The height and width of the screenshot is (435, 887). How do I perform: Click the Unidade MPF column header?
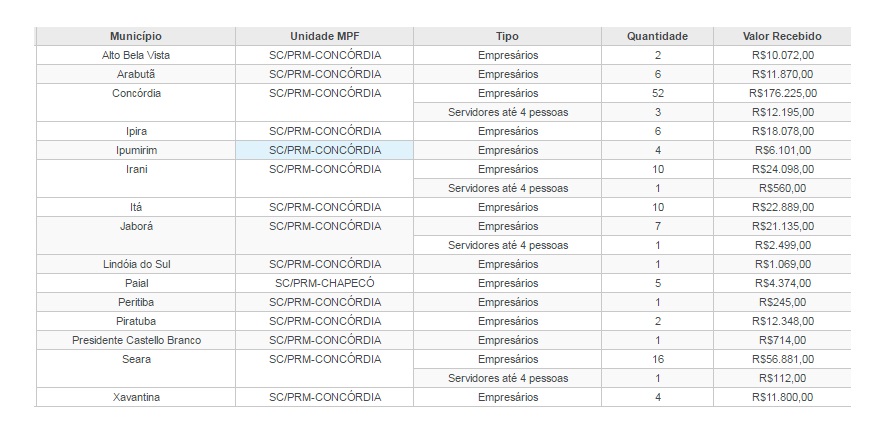coord(325,36)
